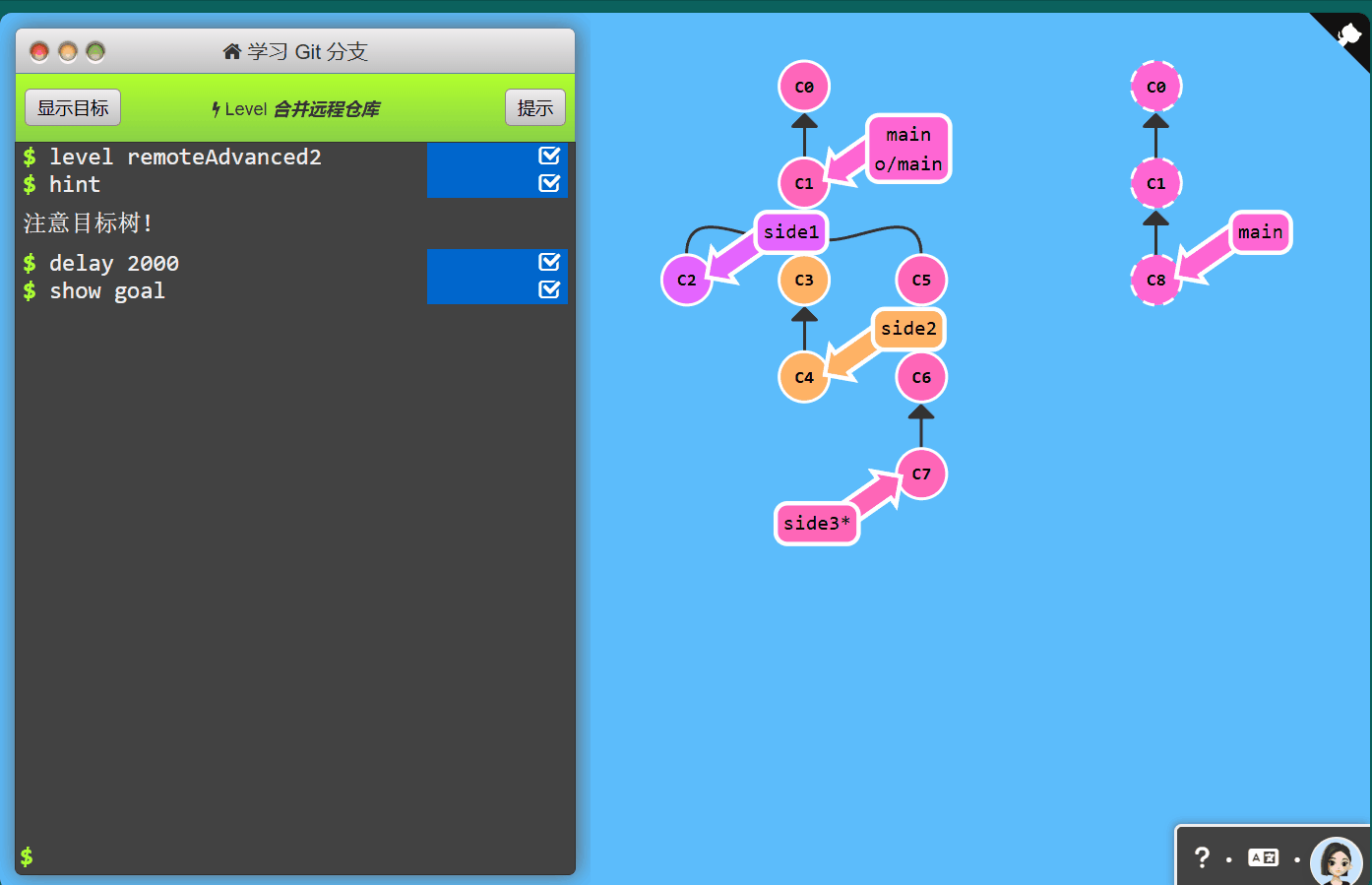Click the empty command prompt line
Screen dimensions: 1372x885
295,855
